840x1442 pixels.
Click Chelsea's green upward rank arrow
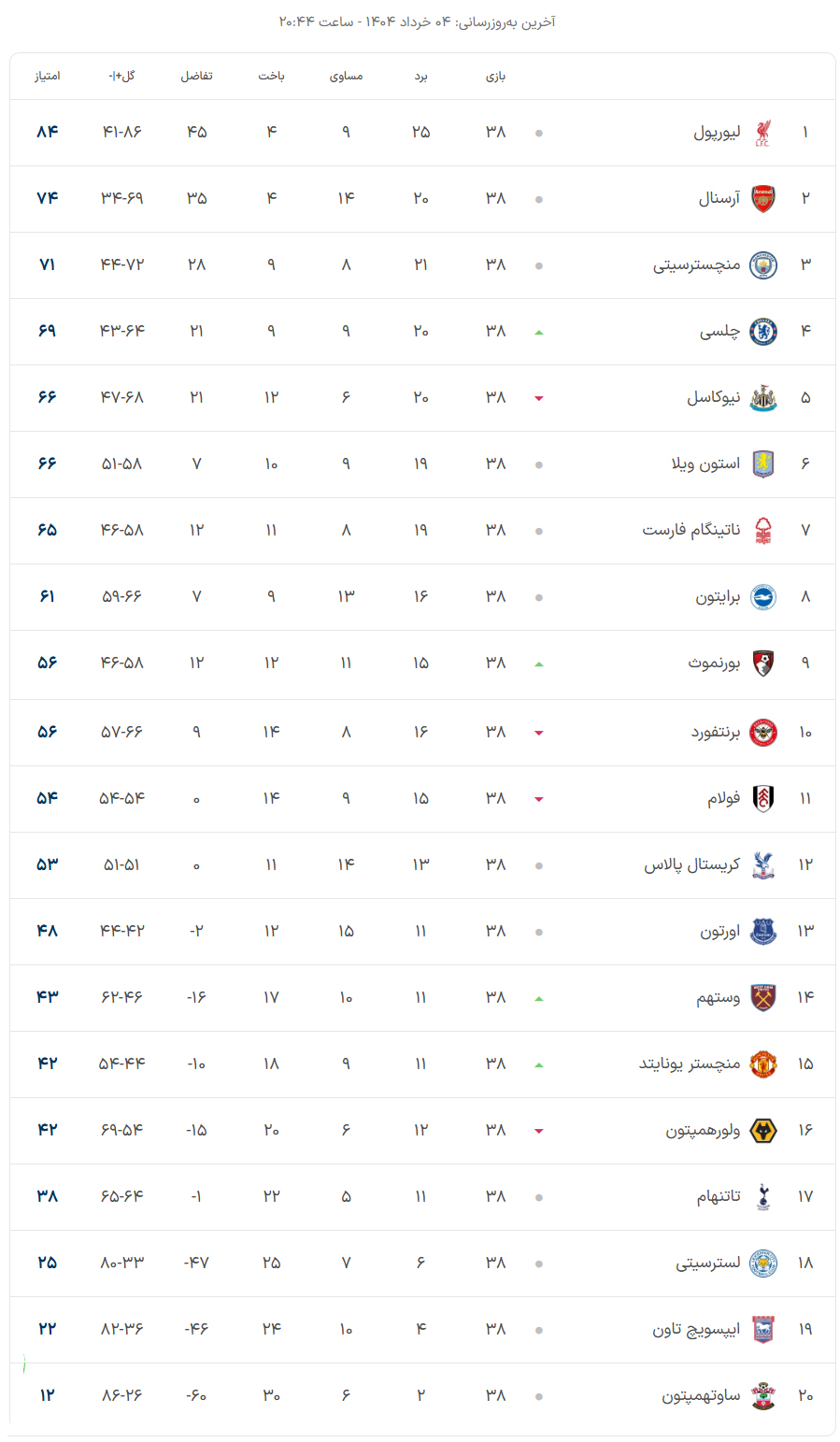(539, 333)
